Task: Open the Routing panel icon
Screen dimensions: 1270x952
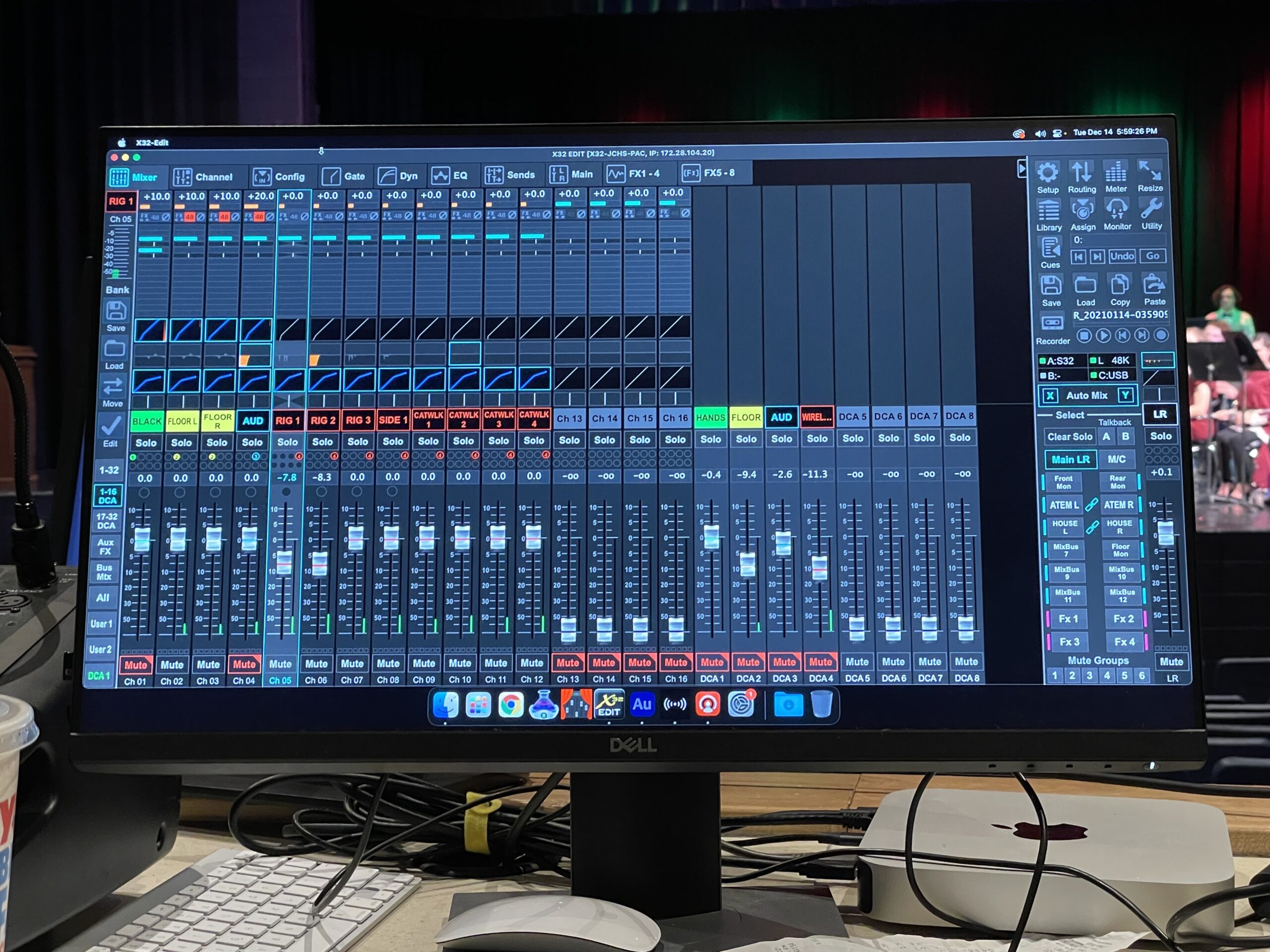Action: pos(1081,173)
